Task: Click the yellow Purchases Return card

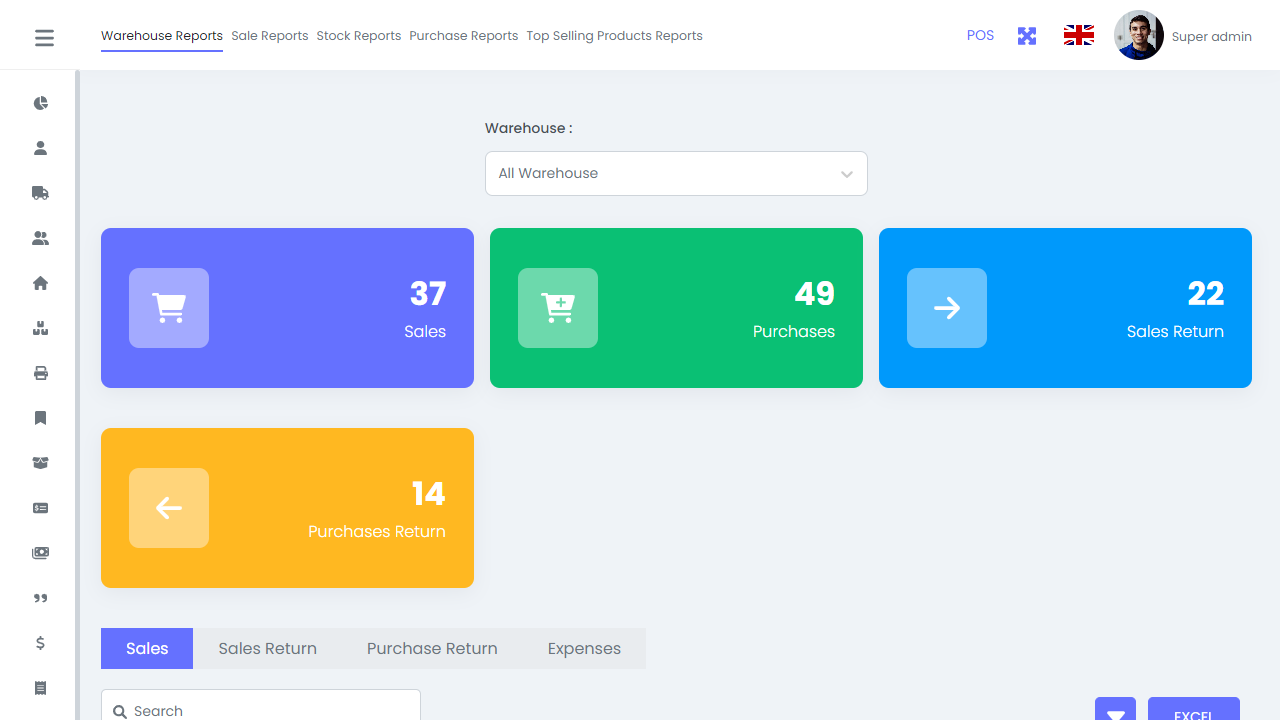Action: (287, 508)
